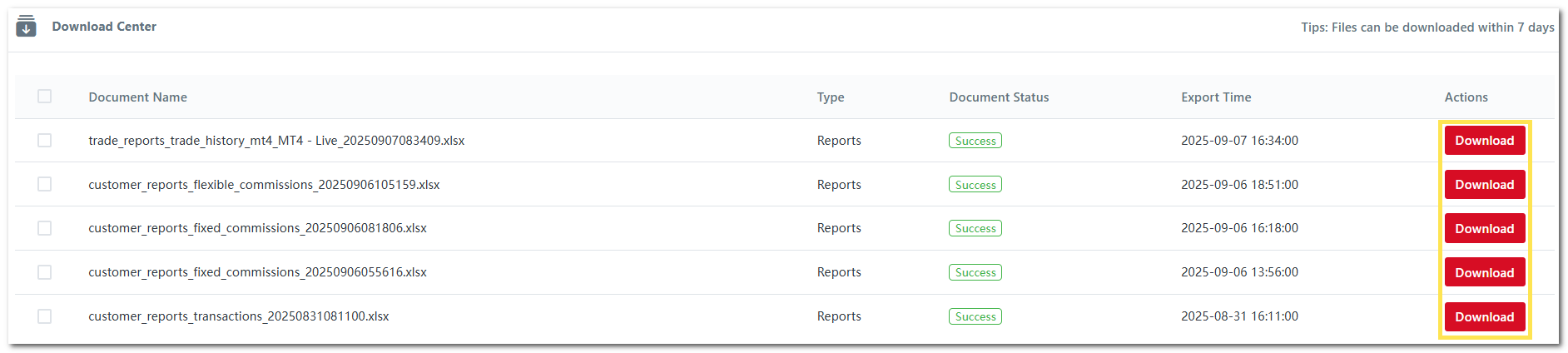This screenshot has width=1568, height=353.
Task: Click the customer_reports_flexible_commissions file name
Action: pyautogui.click(x=264, y=185)
